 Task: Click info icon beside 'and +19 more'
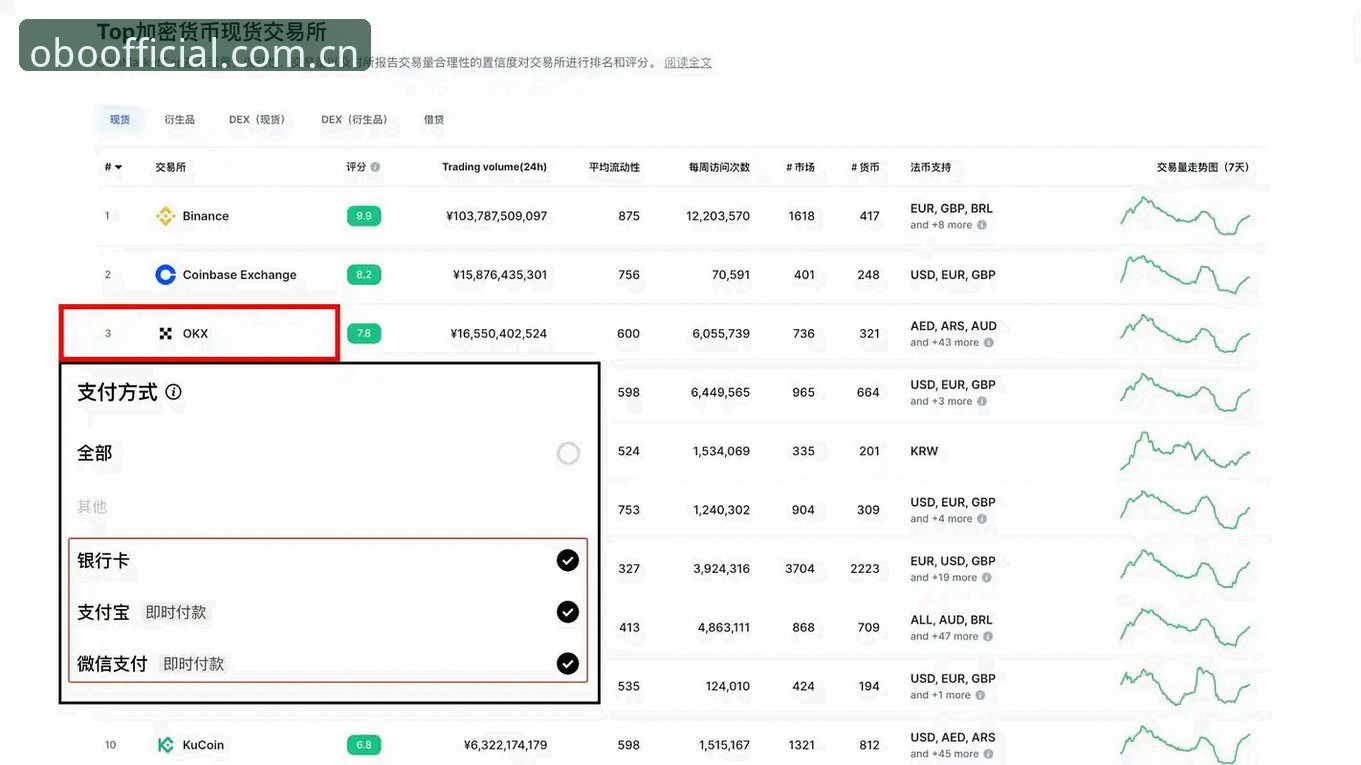(x=987, y=578)
